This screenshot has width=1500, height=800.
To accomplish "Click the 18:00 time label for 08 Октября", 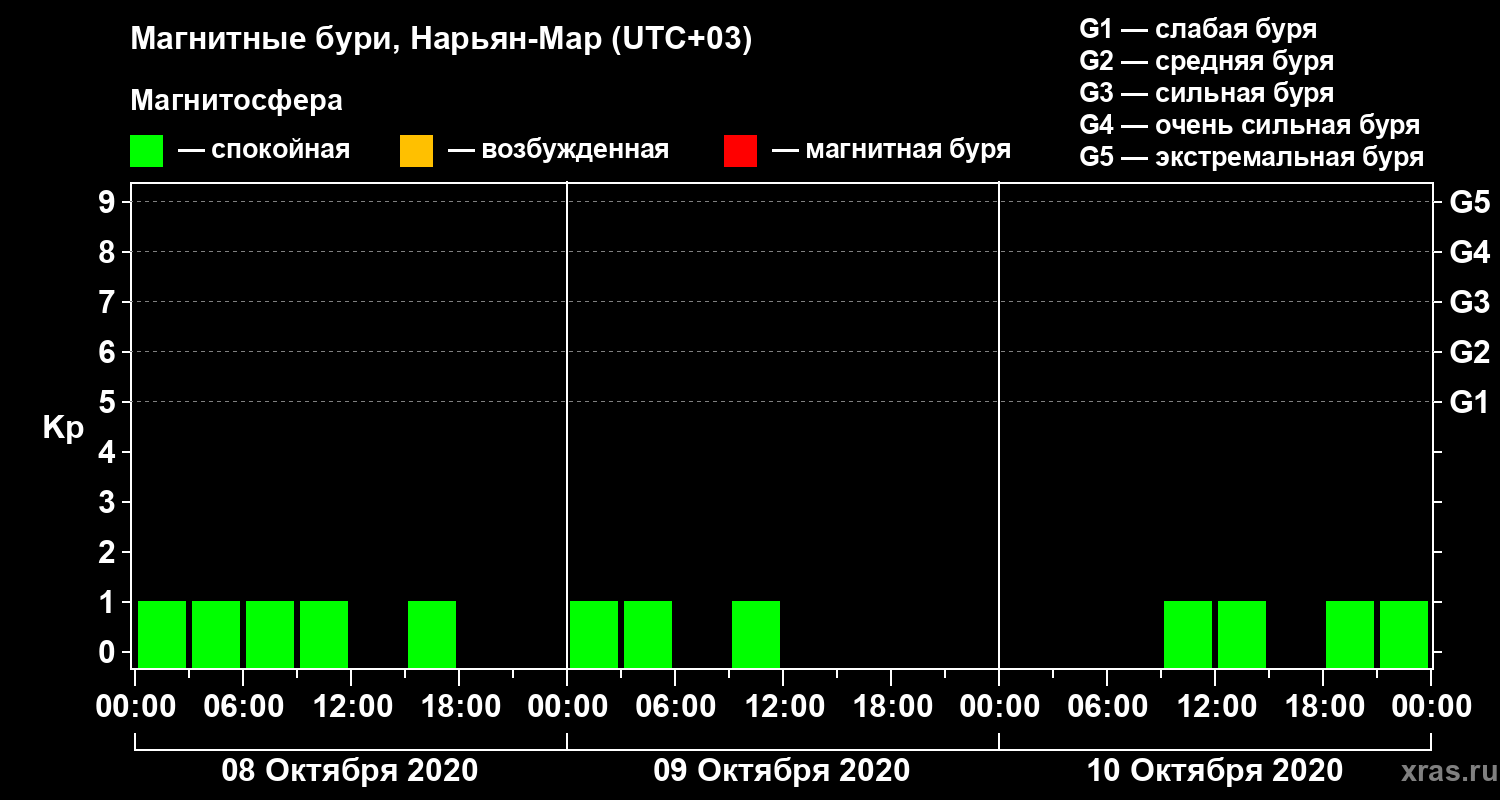I will tap(459, 706).
